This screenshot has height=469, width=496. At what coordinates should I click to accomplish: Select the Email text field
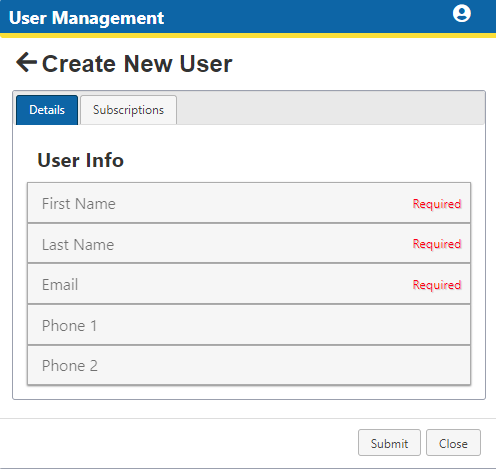tap(249, 284)
